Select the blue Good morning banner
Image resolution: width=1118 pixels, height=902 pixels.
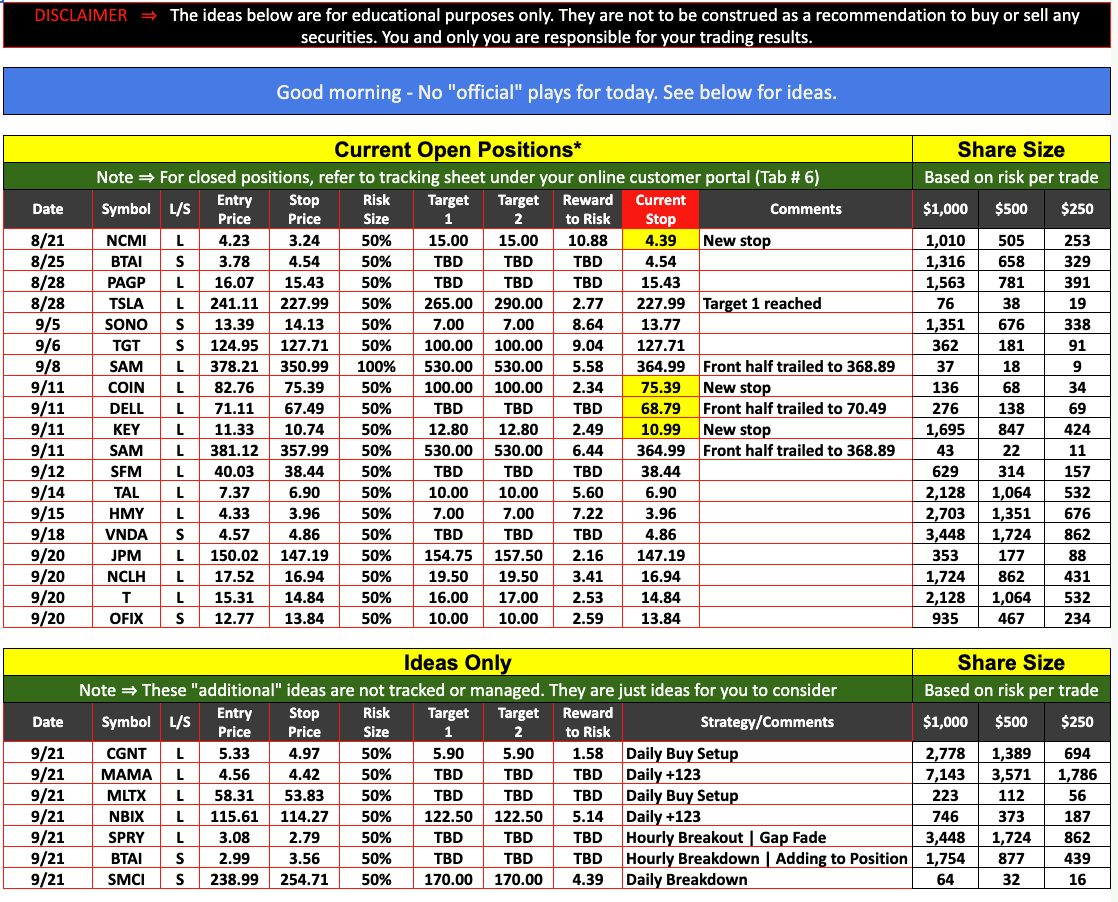click(556, 93)
